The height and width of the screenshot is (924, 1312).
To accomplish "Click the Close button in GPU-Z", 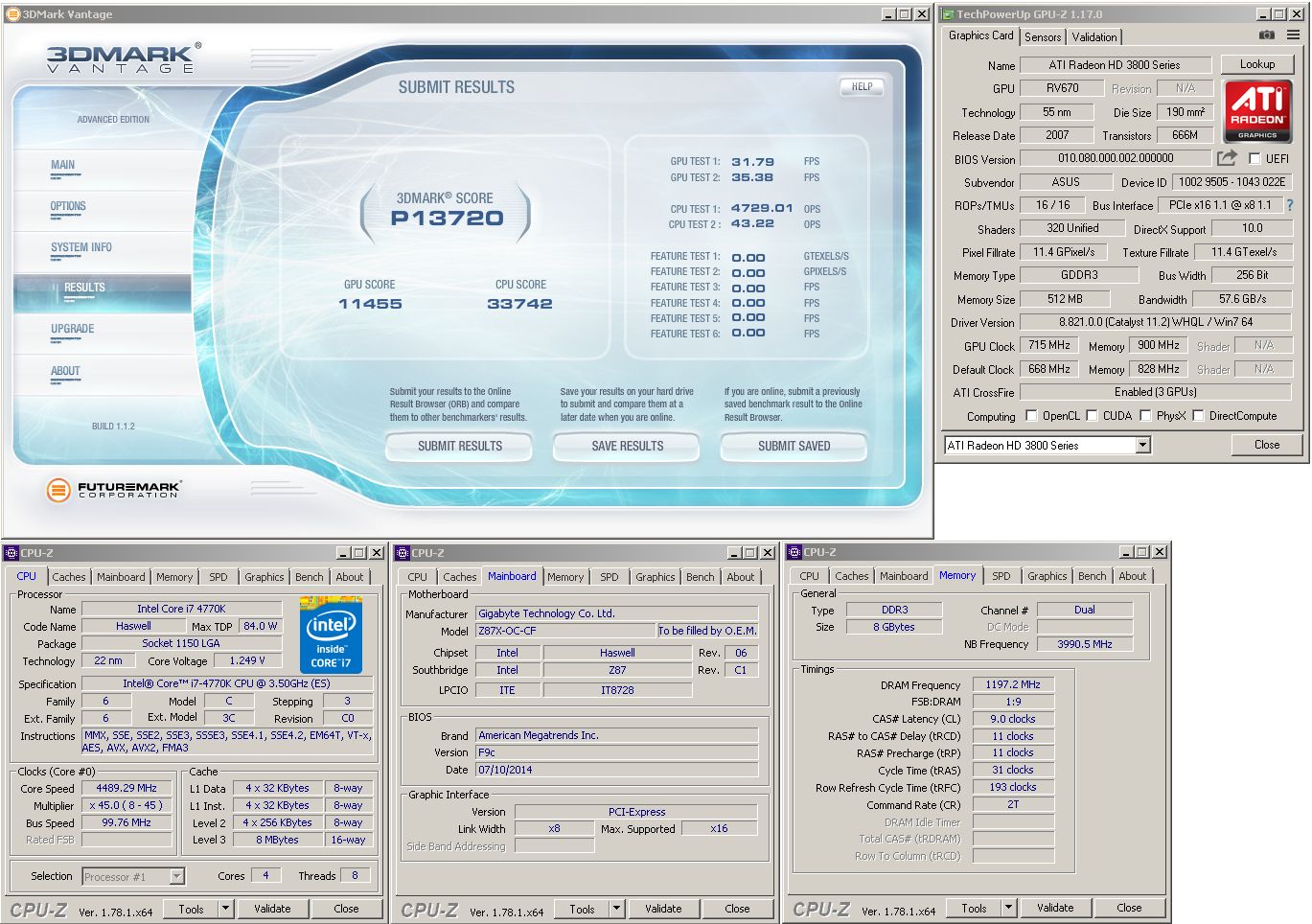I will (x=1267, y=445).
